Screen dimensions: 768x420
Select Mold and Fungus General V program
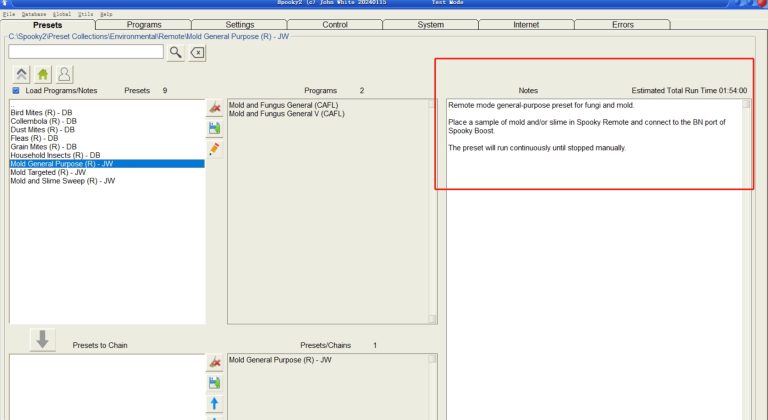click(x=286, y=114)
